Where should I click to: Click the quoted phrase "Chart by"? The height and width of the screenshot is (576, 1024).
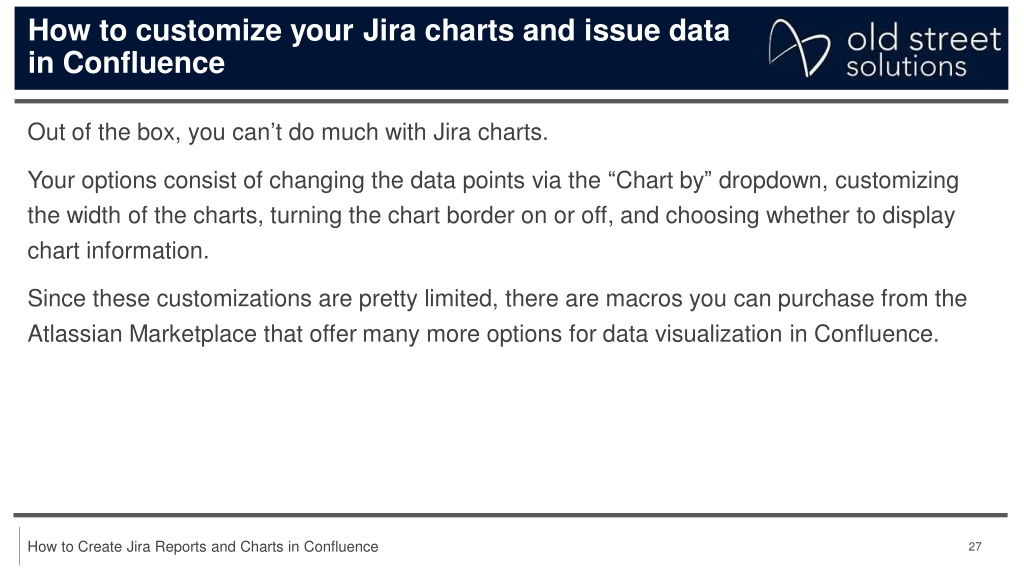tap(660, 180)
